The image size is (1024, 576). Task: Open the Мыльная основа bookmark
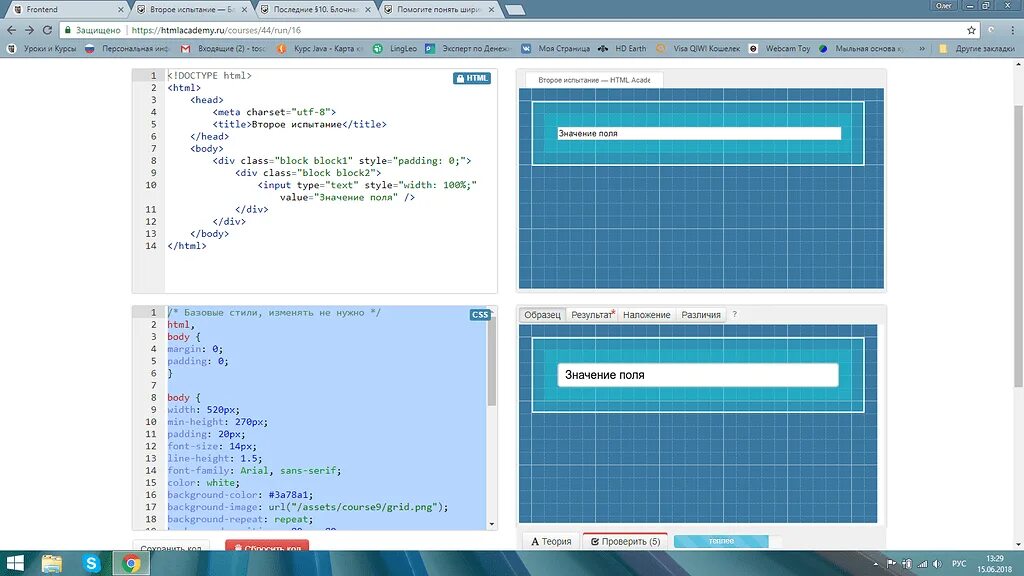[862, 48]
